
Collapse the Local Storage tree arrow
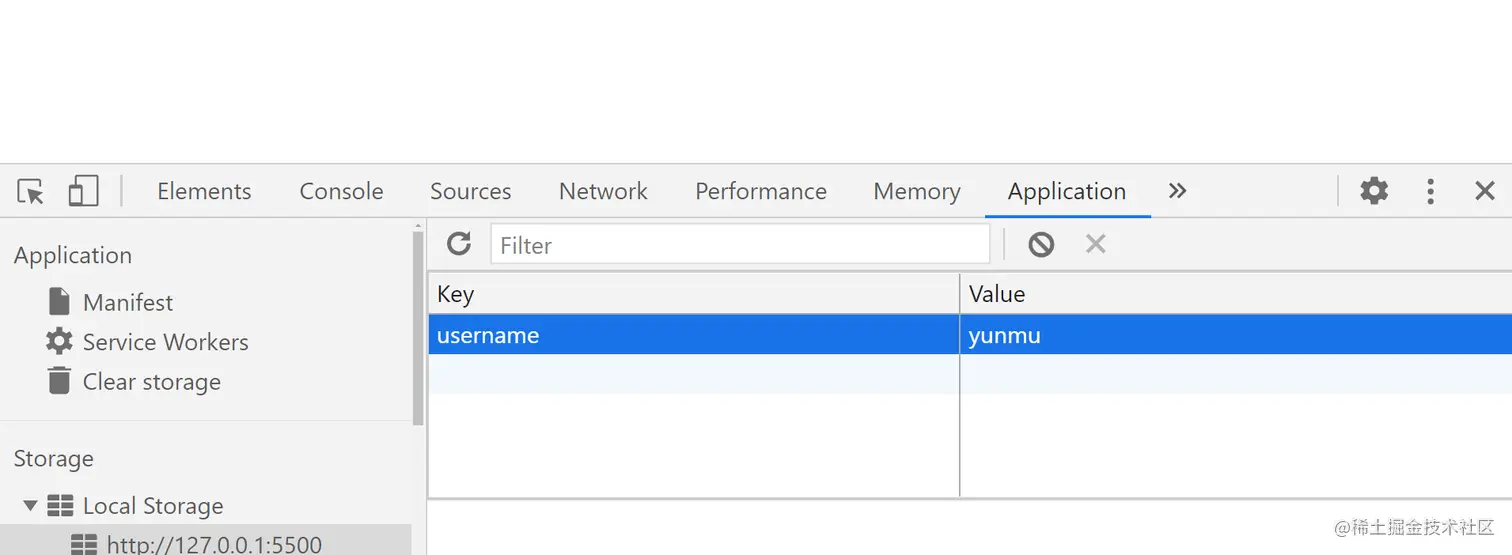(x=30, y=506)
